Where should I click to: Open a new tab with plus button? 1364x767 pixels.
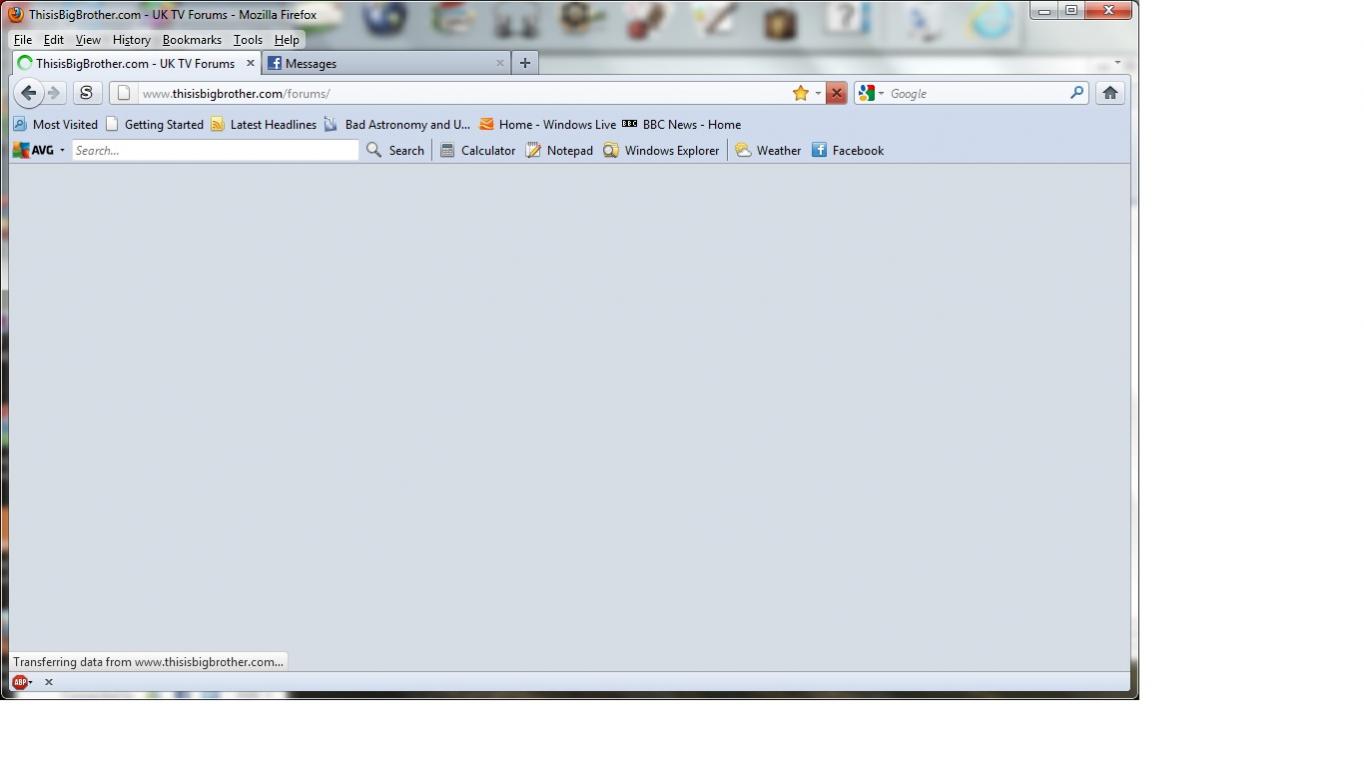pyautogui.click(x=524, y=63)
